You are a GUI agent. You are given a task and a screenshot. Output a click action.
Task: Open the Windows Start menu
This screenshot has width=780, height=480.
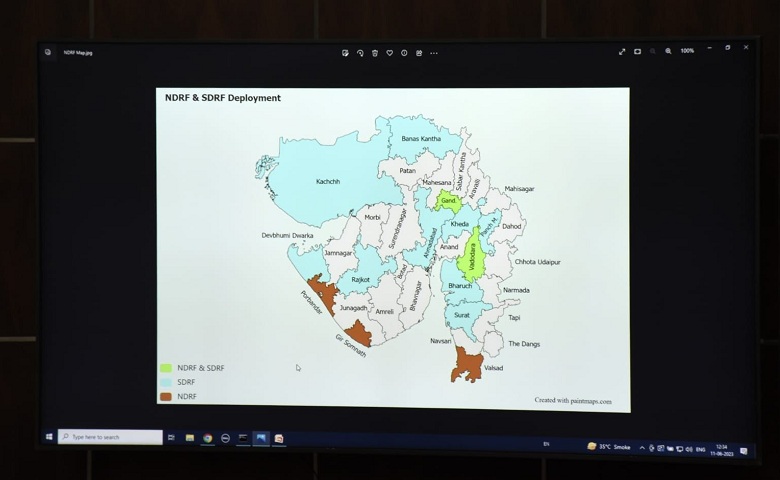pyautogui.click(x=49, y=437)
